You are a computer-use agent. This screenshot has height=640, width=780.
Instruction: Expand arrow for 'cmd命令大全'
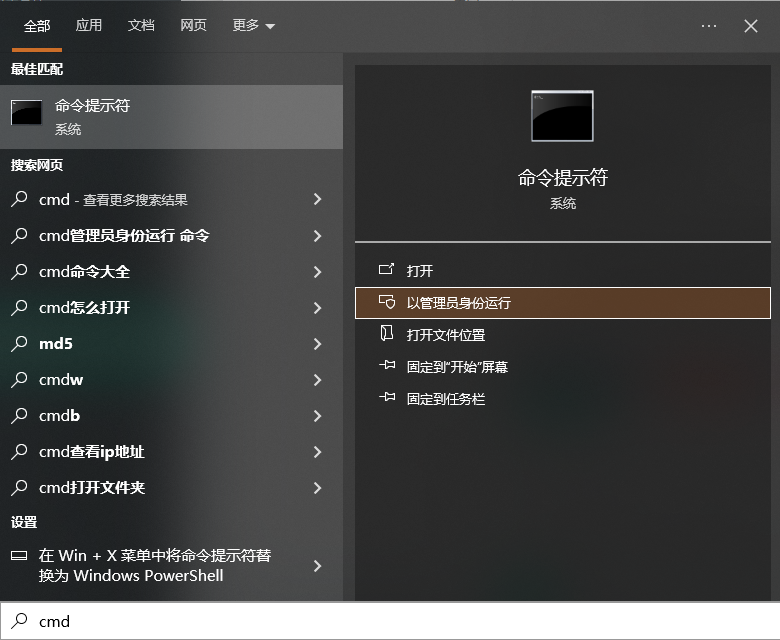click(317, 272)
